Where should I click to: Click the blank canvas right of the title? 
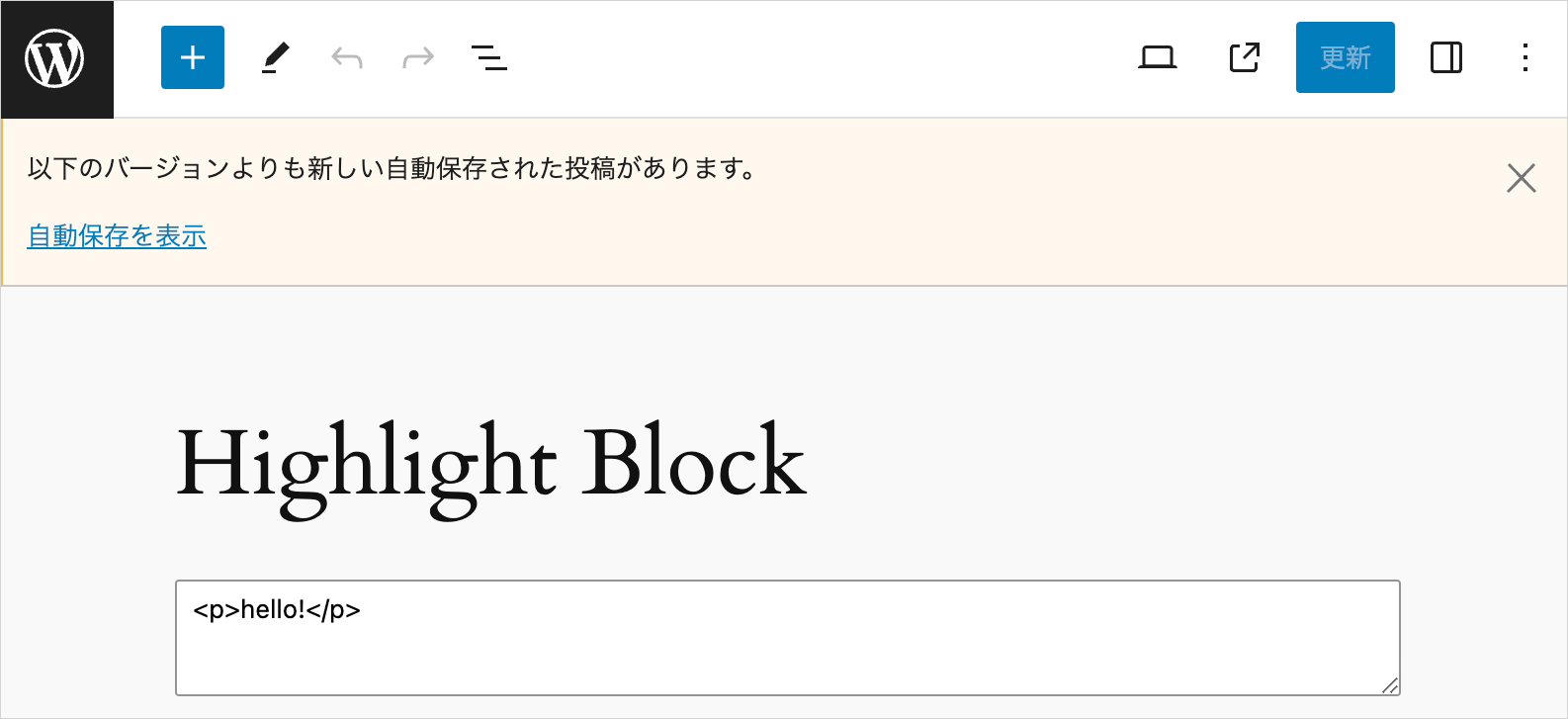[1137, 463]
